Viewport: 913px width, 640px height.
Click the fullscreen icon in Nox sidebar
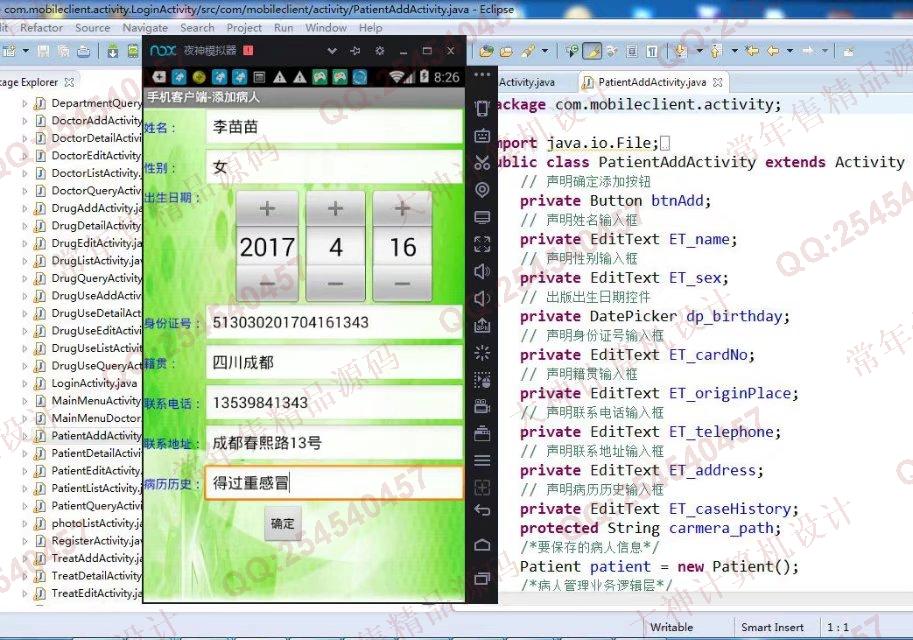pyautogui.click(x=482, y=244)
